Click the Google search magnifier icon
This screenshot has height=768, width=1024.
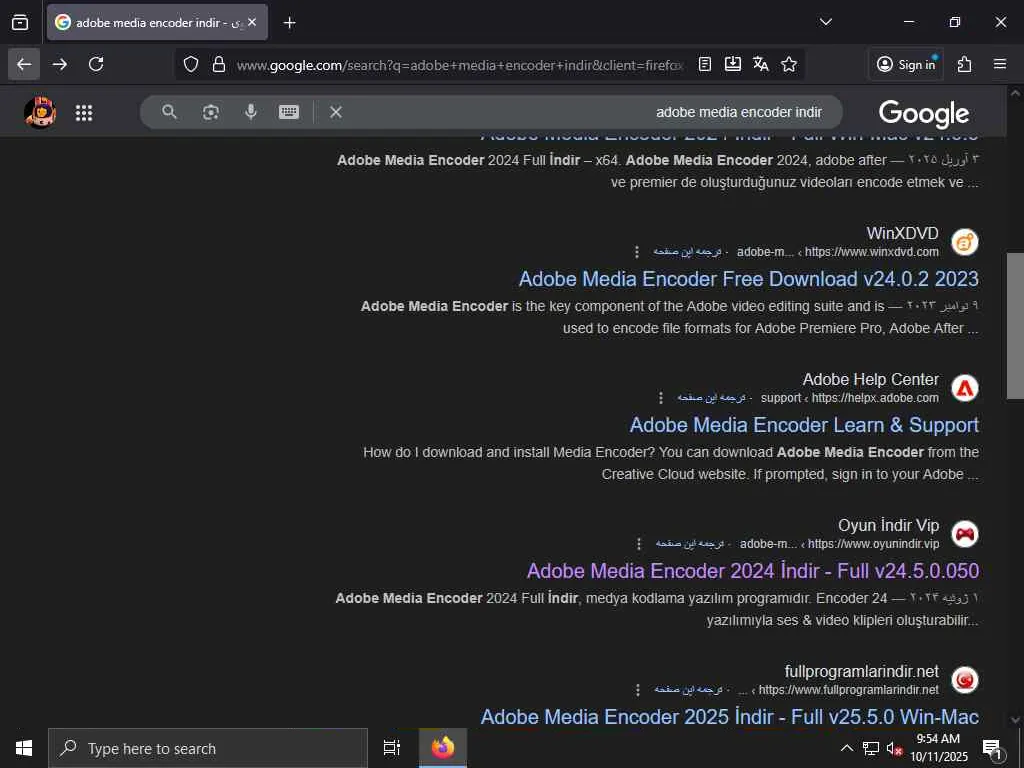[x=169, y=112]
